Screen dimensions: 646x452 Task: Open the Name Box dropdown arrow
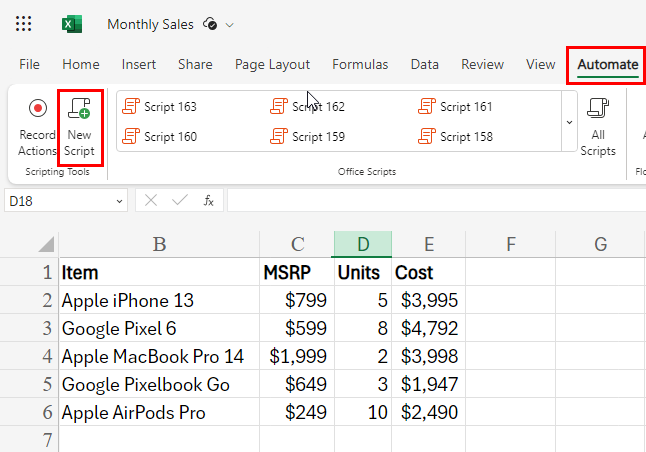tap(119, 201)
